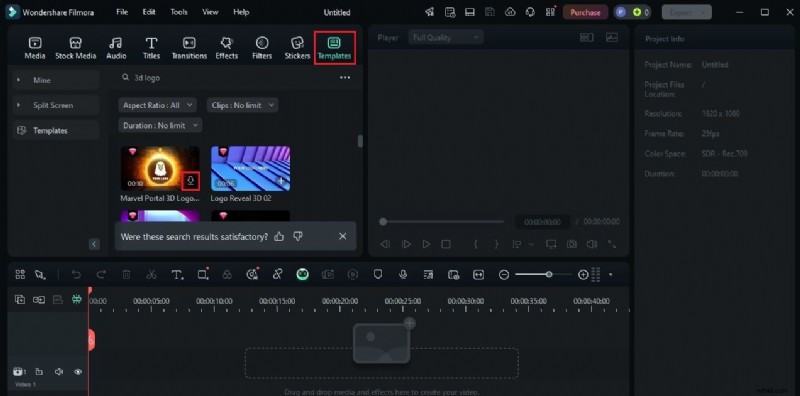Collapse the left sidebar panel

point(94,244)
